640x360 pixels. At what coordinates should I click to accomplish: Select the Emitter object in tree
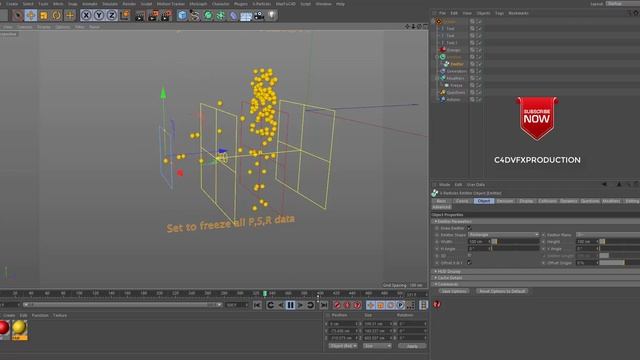tap(457, 64)
